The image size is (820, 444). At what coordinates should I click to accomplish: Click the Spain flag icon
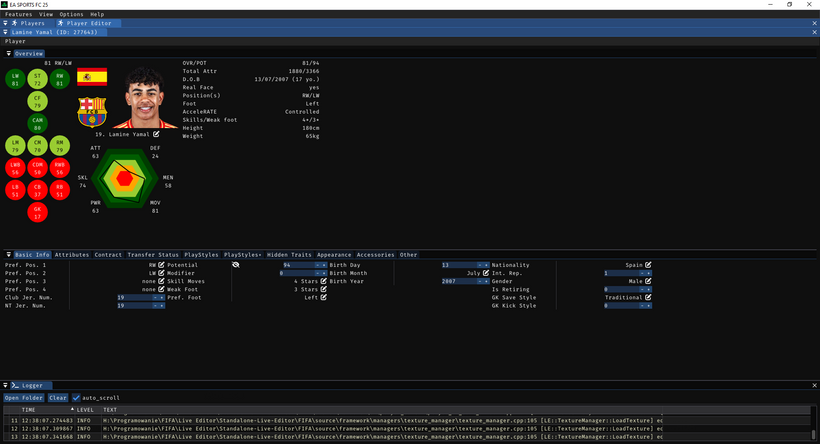point(92,77)
